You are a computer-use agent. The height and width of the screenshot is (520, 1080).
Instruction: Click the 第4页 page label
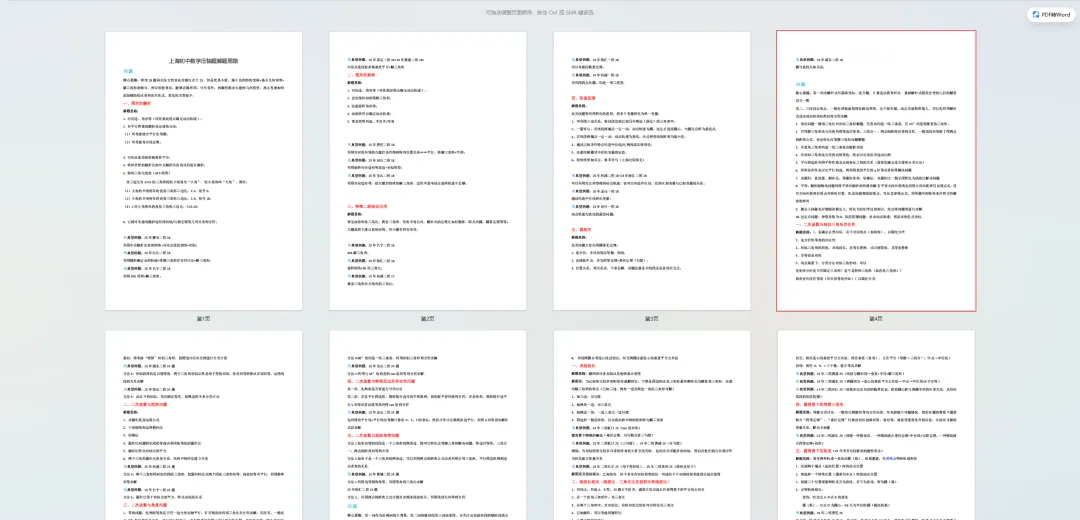876,319
